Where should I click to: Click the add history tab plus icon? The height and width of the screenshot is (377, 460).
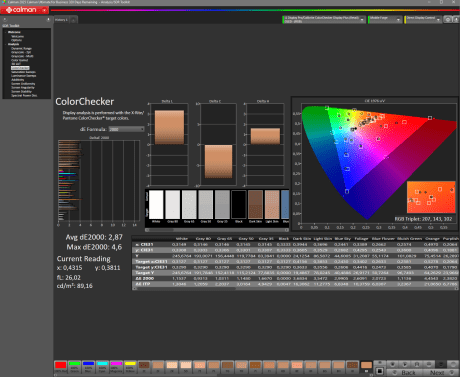[x=73, y=20]
